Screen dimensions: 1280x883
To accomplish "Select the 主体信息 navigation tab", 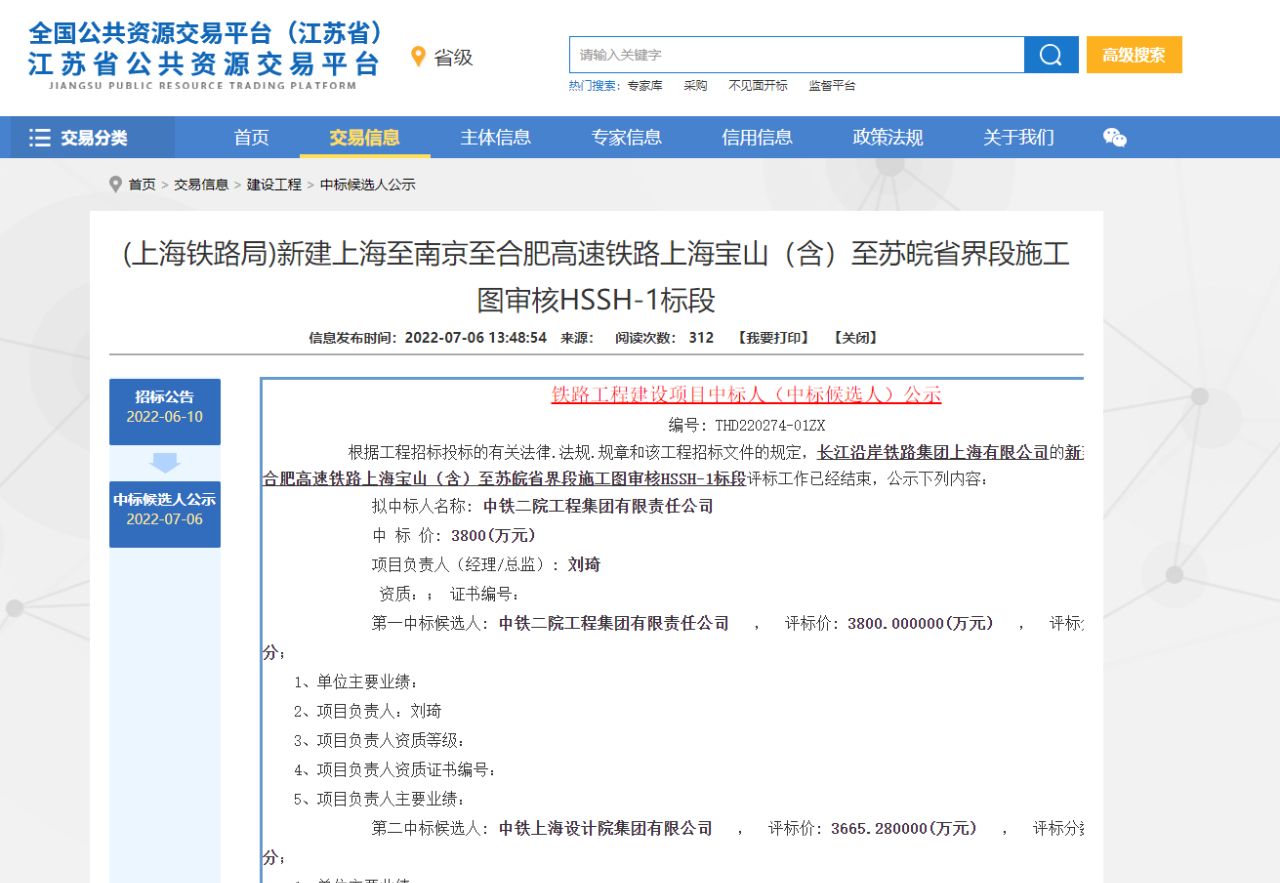I will pyautogui.click(x=495, y=138).
